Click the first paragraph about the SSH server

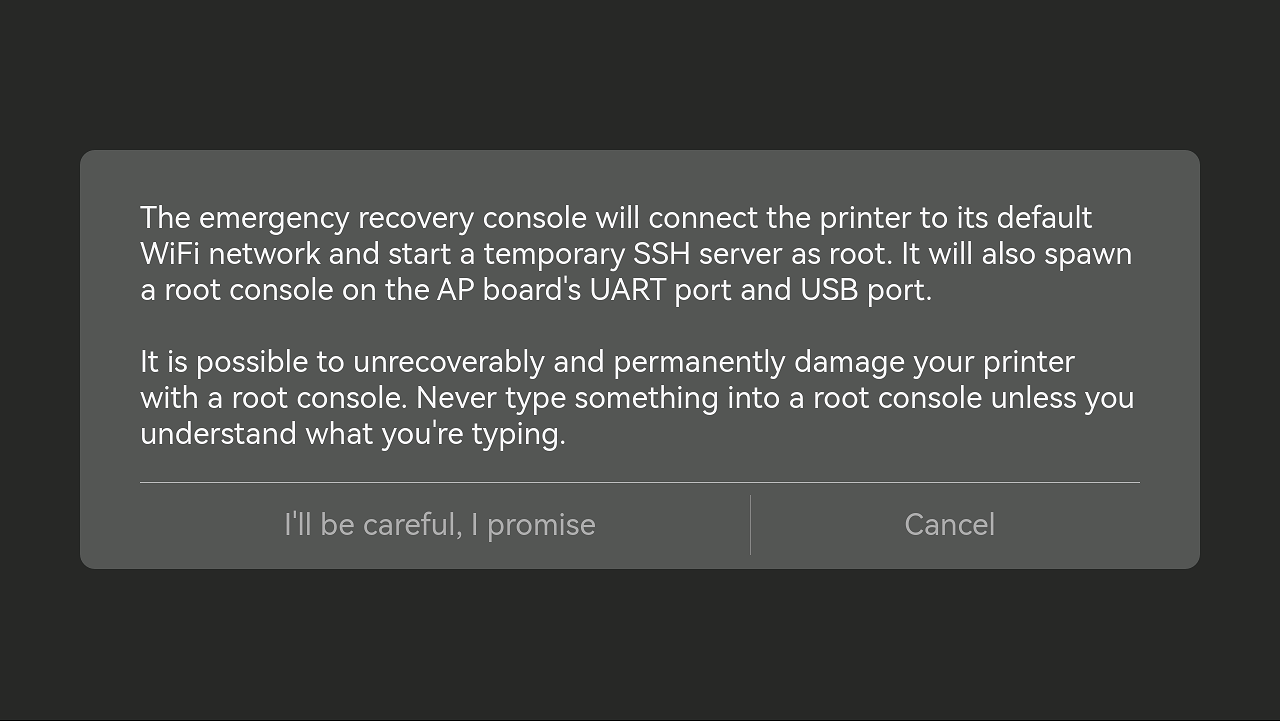(x=636, y=254)
